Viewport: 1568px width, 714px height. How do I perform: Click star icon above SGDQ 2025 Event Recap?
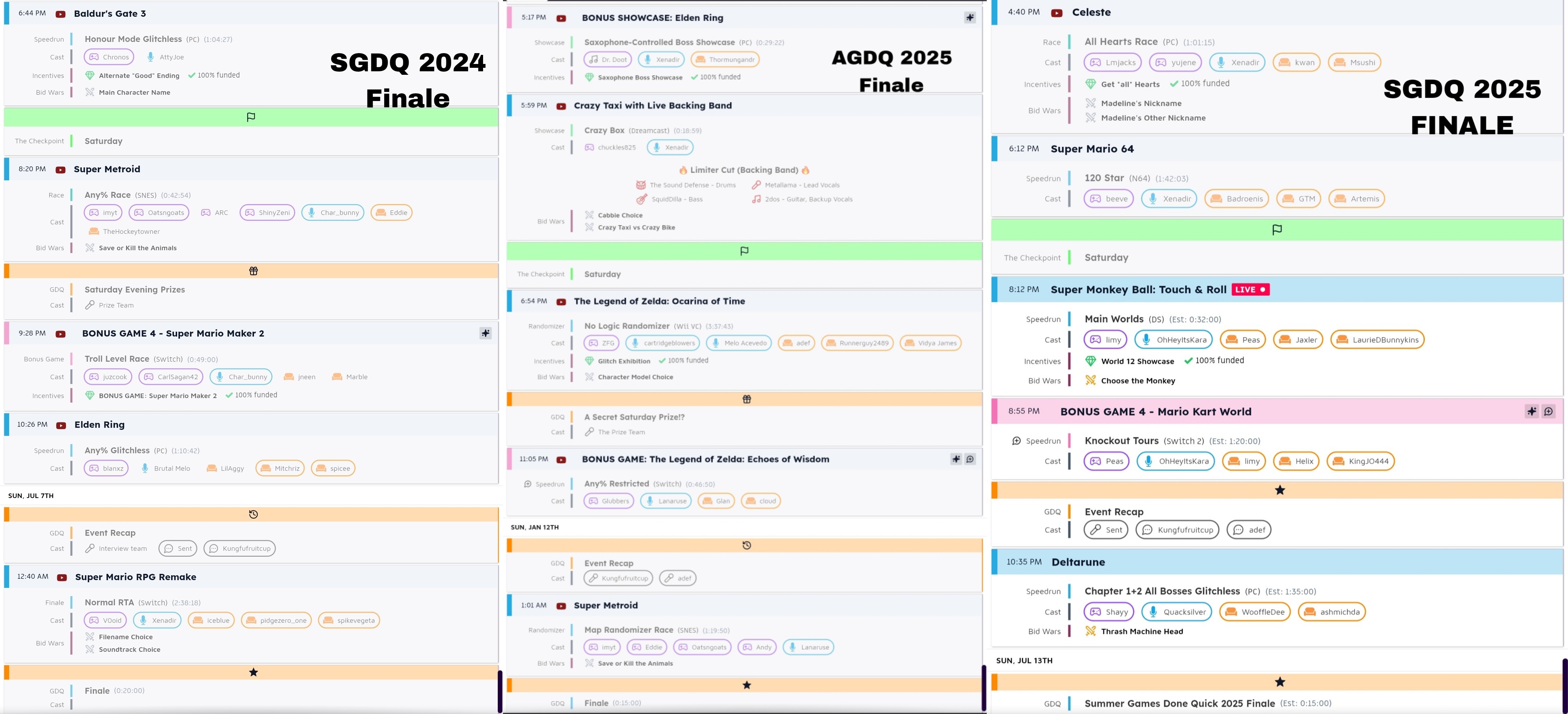pos(1280,490)
